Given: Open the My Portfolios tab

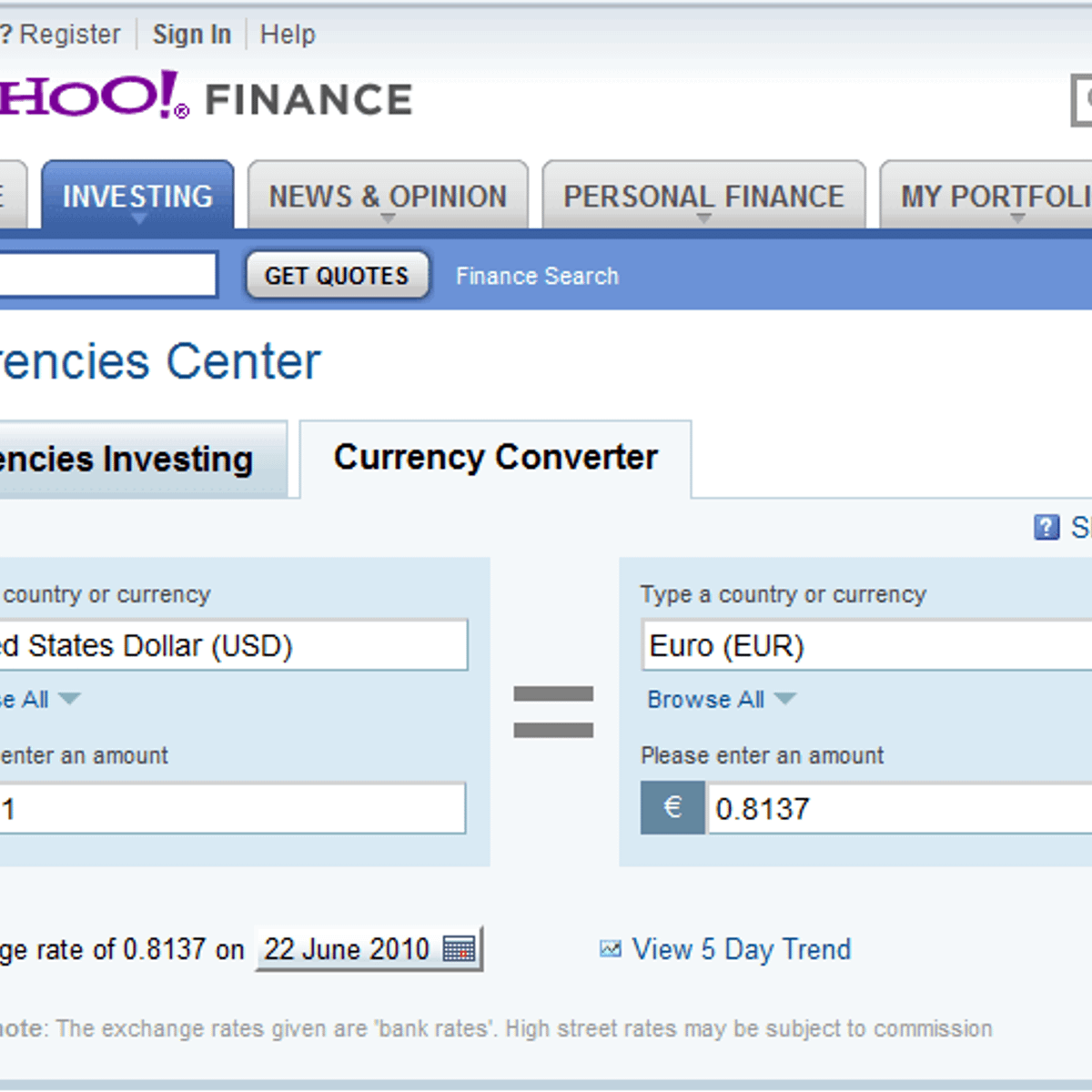Looking at the screenshot, I should tap(986, 195).
